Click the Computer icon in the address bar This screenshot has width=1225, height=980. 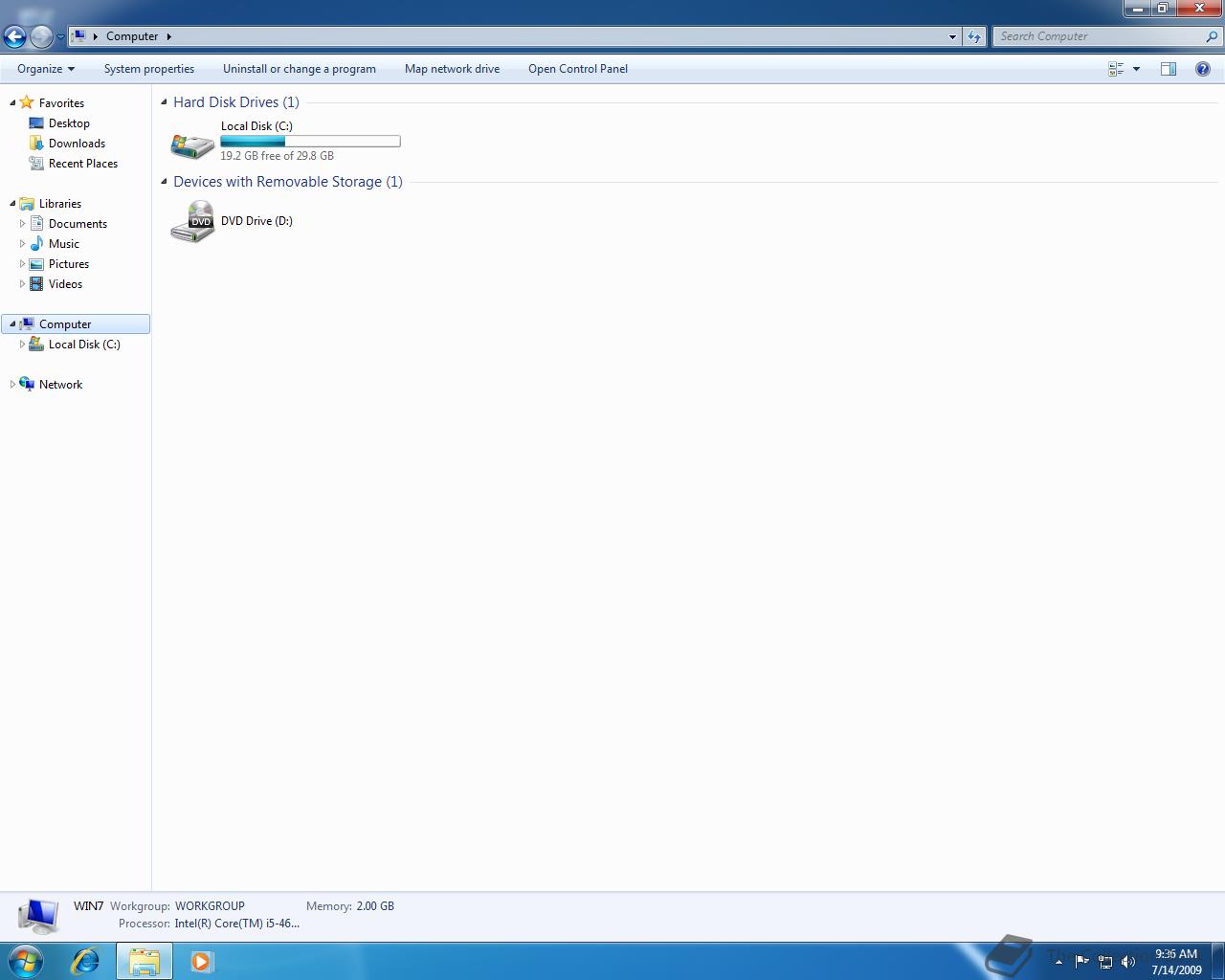[79, 36]
